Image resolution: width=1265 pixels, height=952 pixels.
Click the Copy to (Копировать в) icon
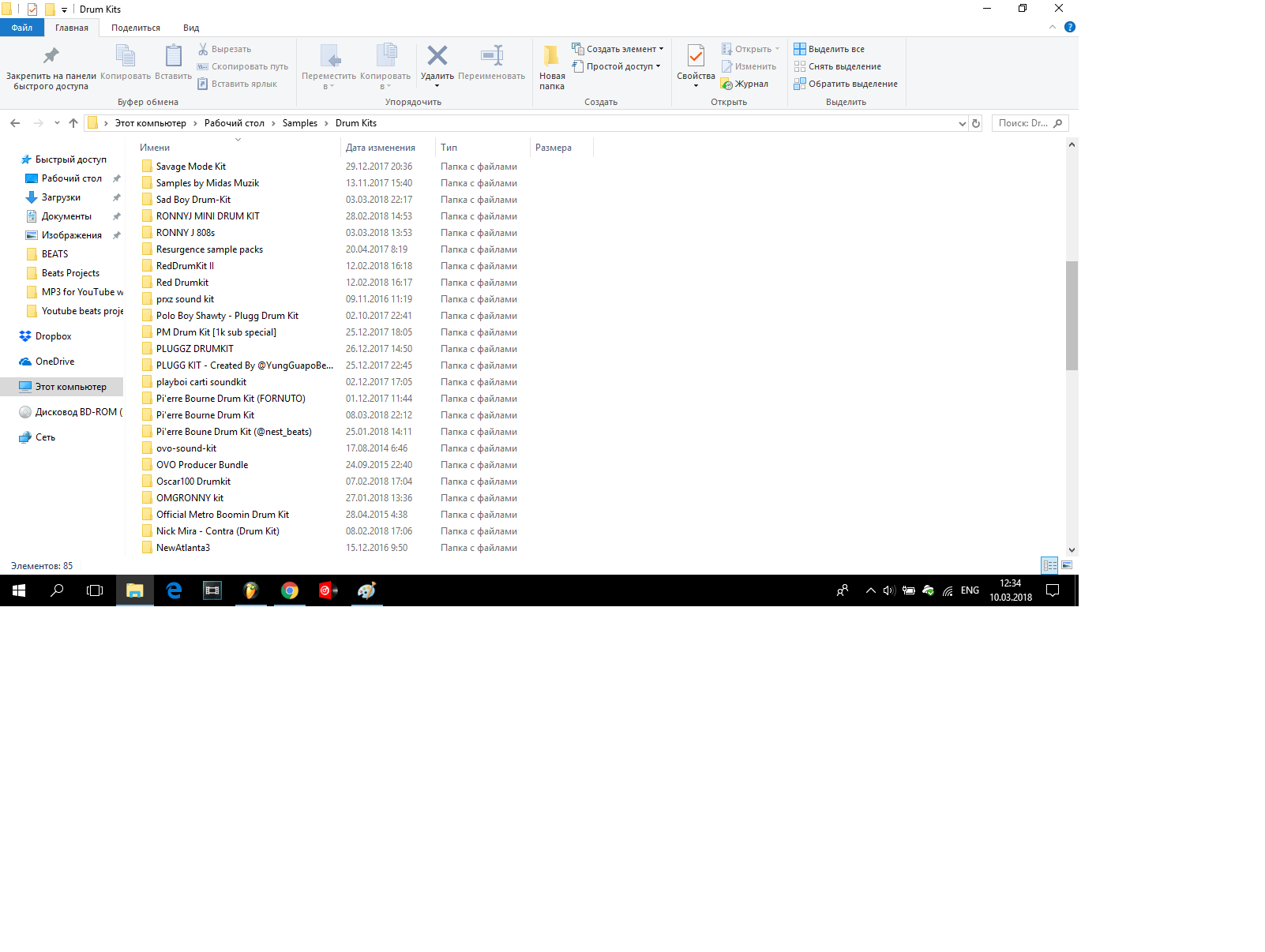[x=385, y=55]
